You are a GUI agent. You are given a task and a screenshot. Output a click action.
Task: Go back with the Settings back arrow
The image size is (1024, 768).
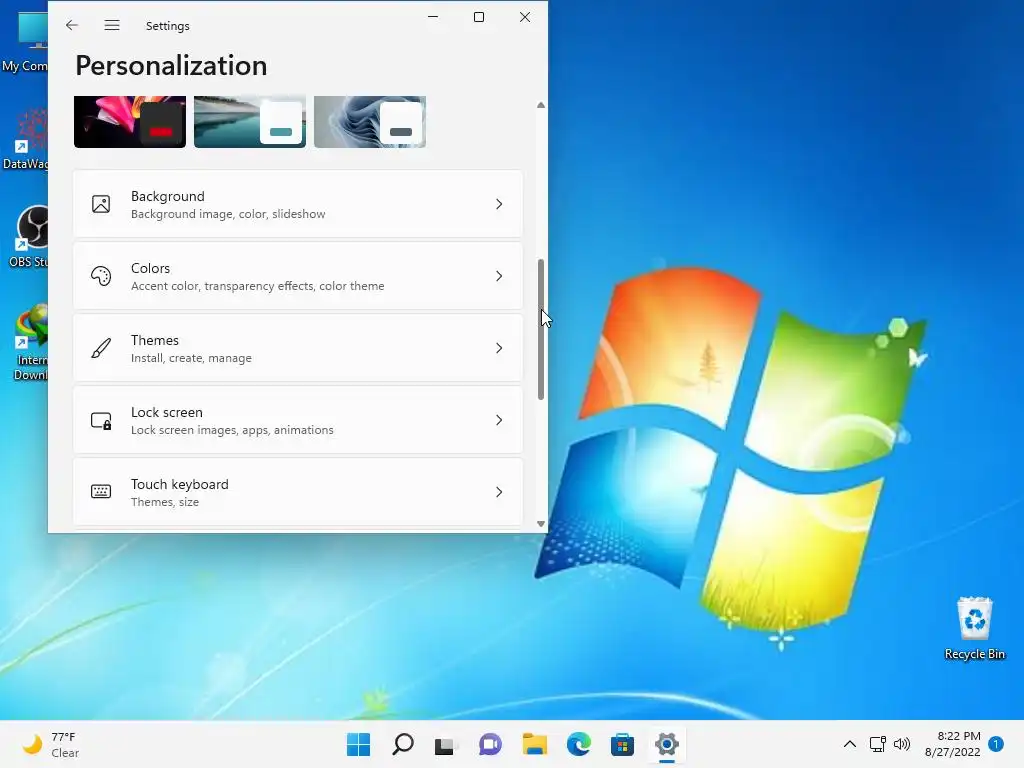[x=72, y=25]
